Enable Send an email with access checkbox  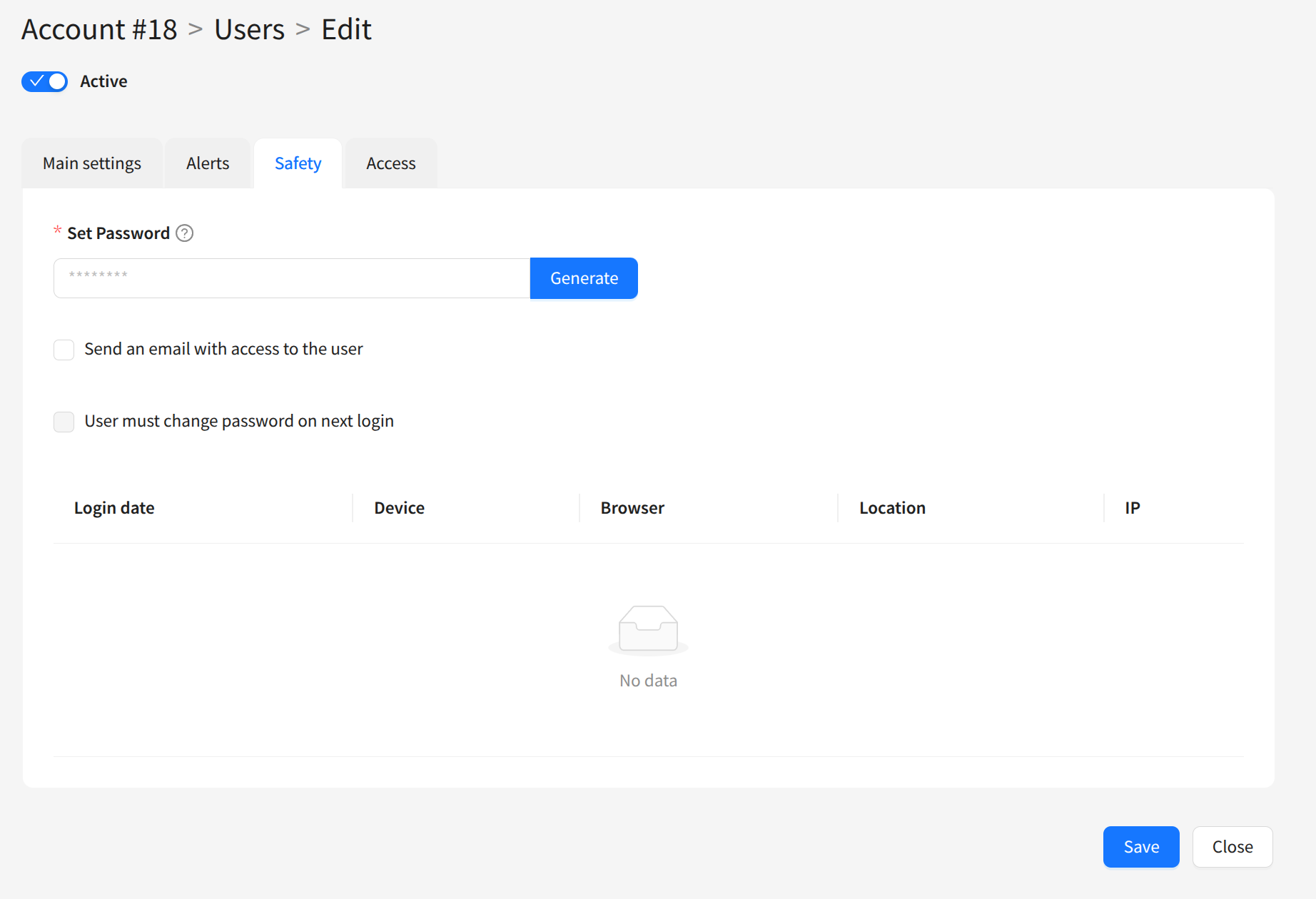click(x=64, y=350)
